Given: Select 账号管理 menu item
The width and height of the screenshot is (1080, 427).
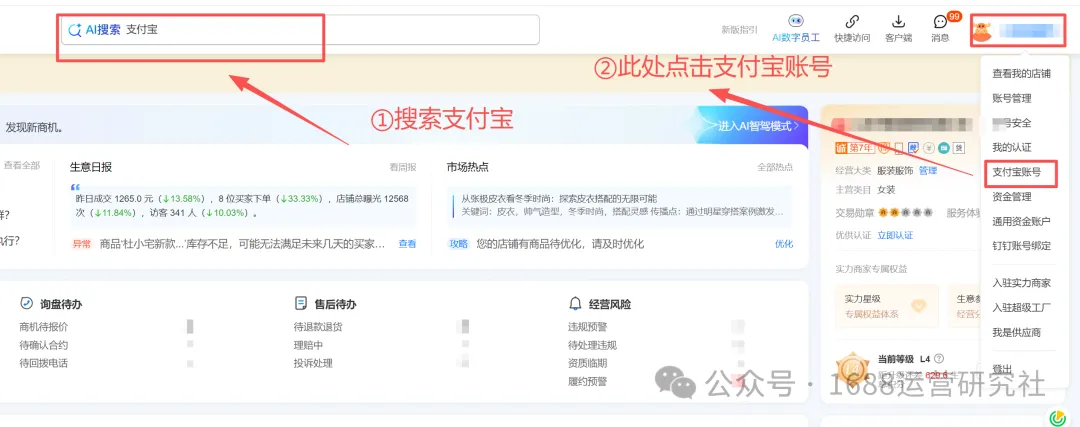Looking at the screenshot, I should coord(1011,98).
